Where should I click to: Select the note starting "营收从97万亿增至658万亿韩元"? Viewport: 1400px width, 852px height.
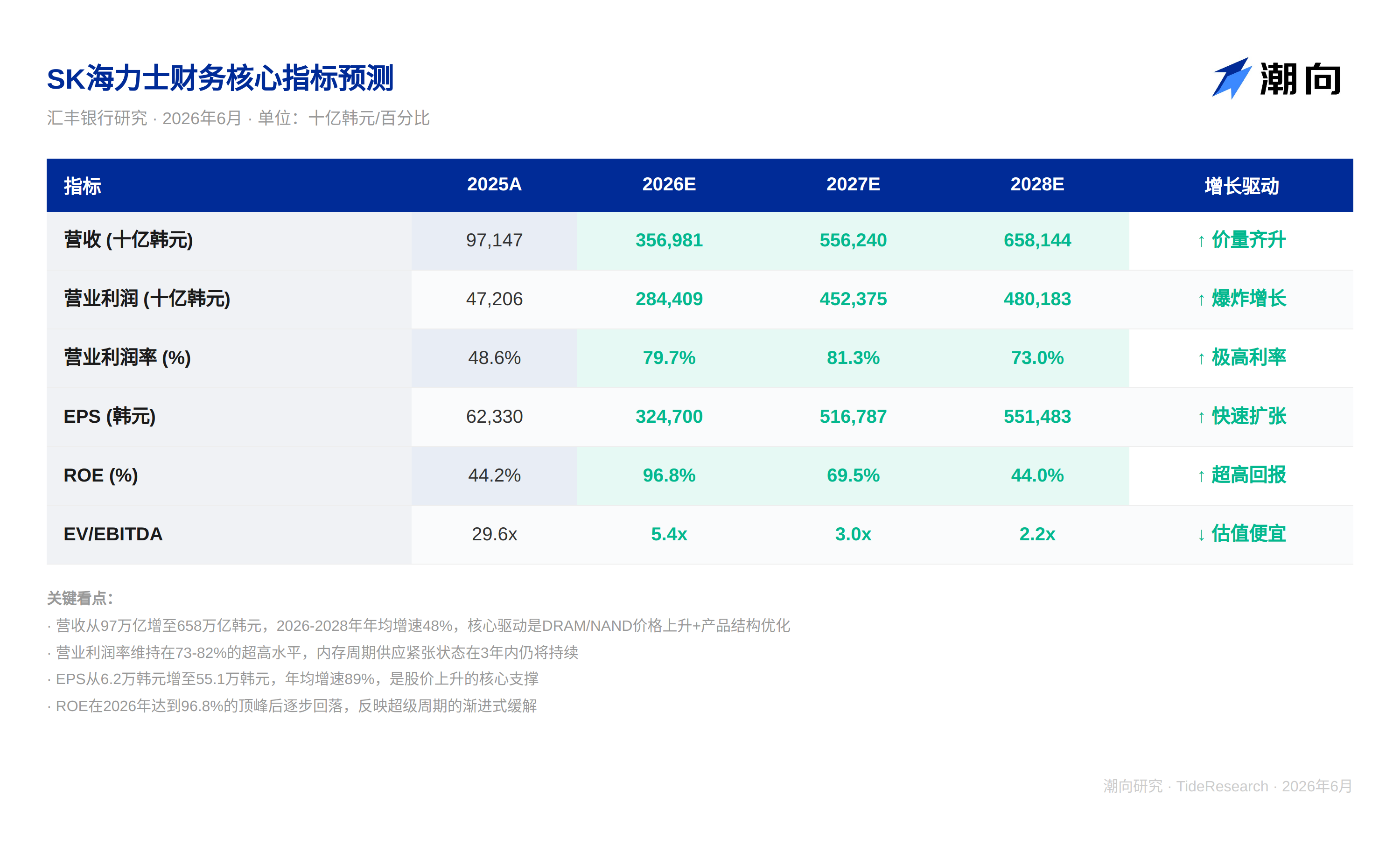pos(419,625)
